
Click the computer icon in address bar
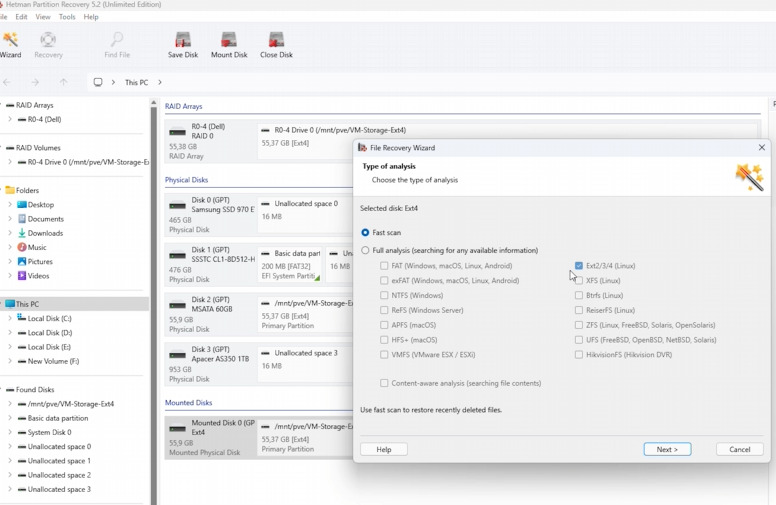tap(98, 82)
